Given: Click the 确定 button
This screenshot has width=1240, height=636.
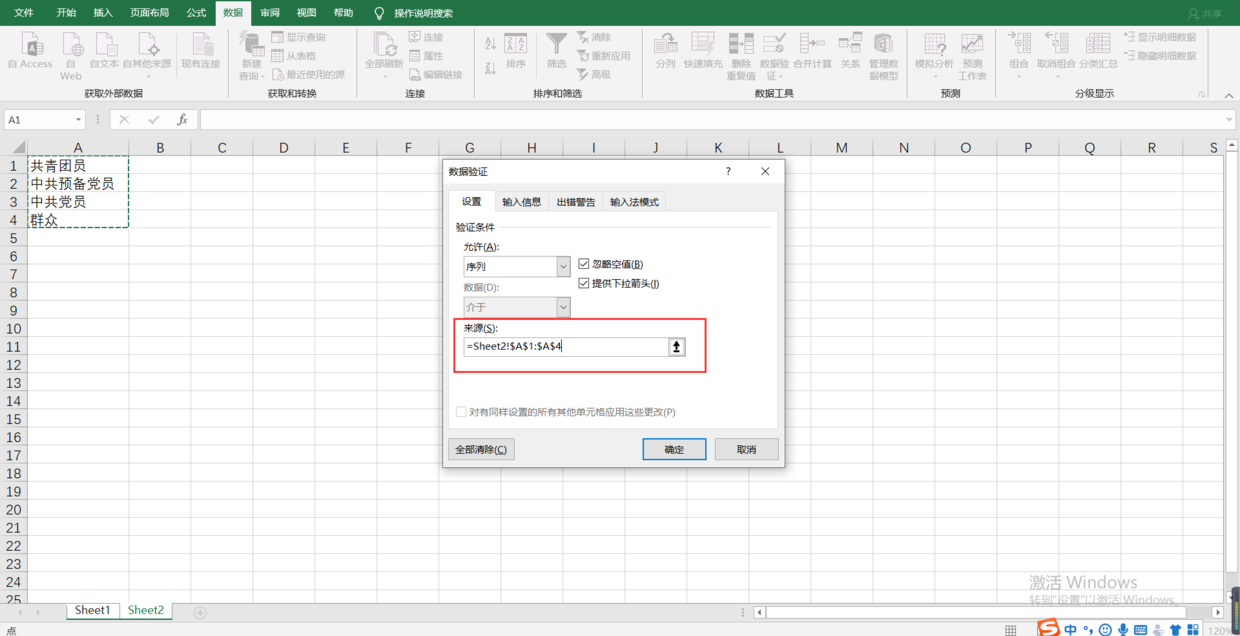Looking at the screenshot, I should [674, 449].
